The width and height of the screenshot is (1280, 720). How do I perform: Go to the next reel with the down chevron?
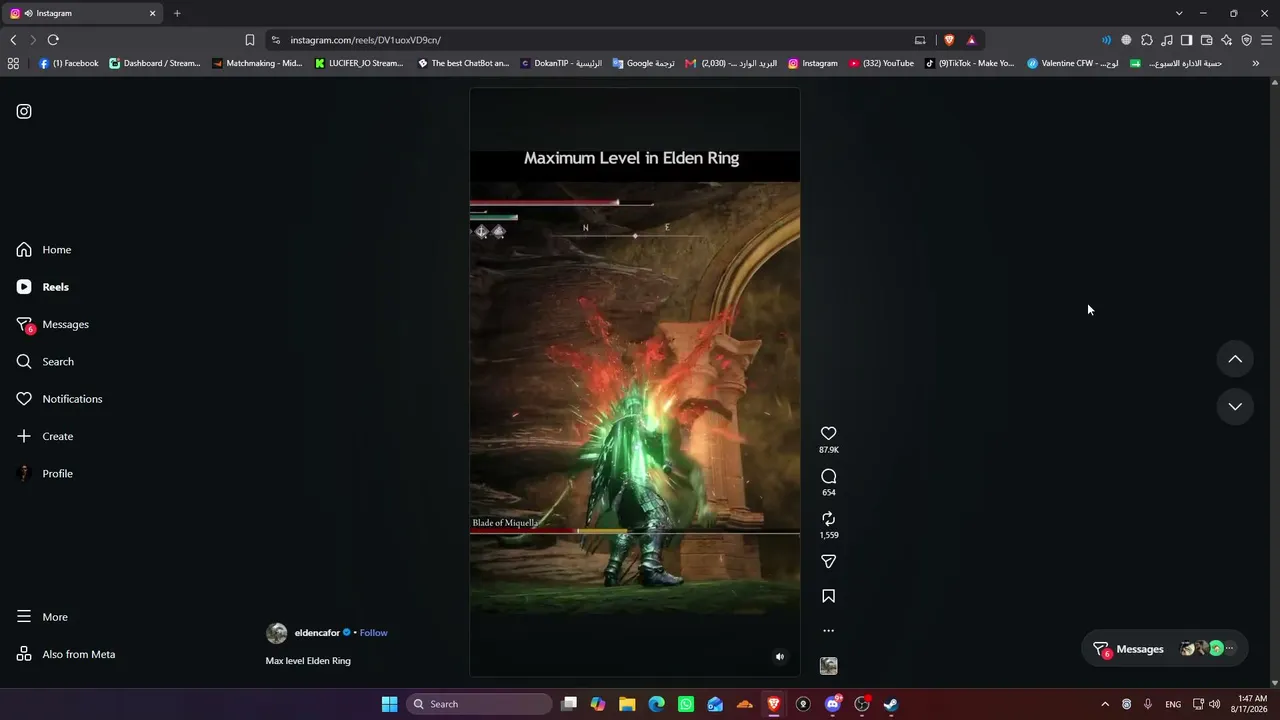[1235, 406]
